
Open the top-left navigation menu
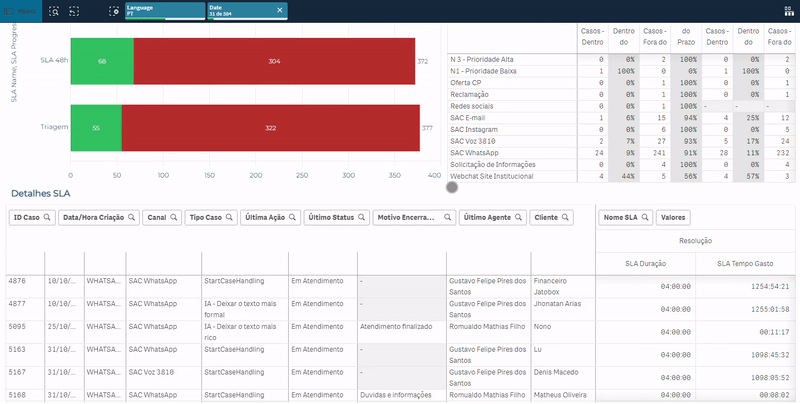tap(20, 10)
